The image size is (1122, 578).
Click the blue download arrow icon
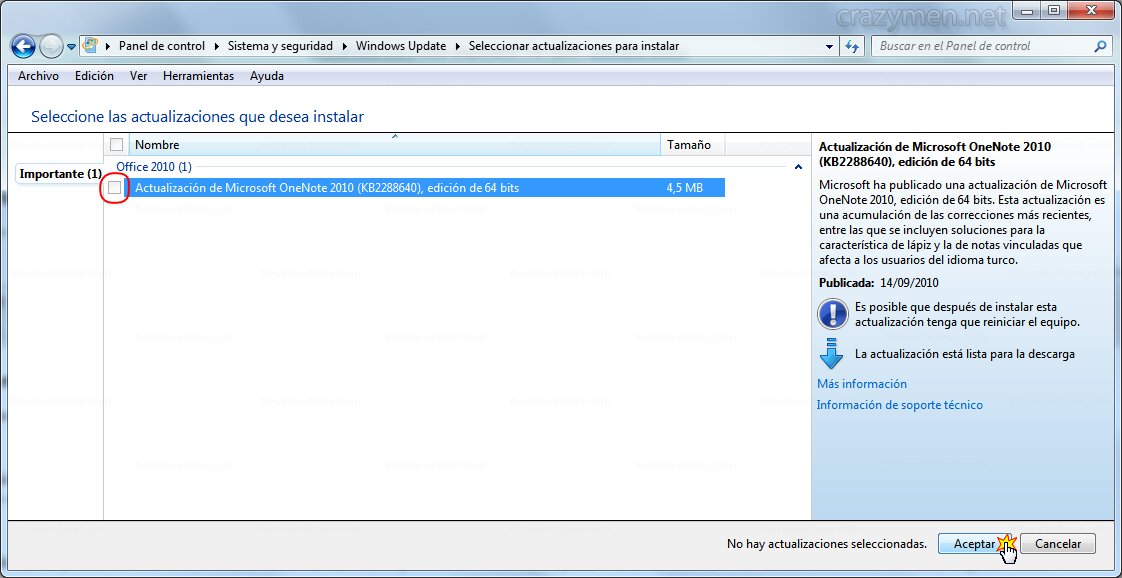tap(831, 353)
